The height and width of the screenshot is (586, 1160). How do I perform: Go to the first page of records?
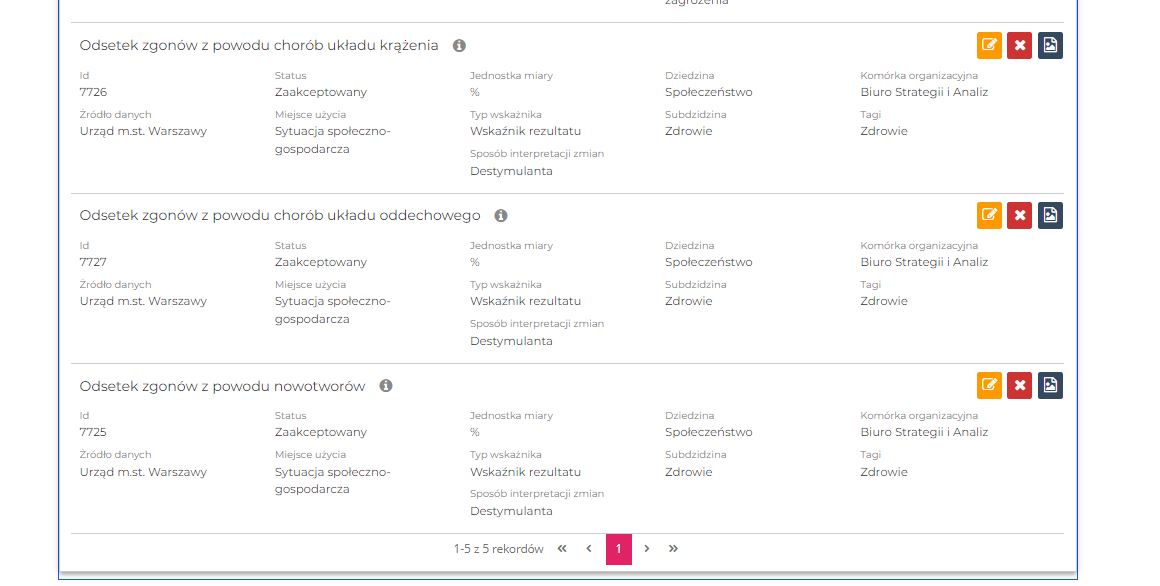point(562,549)
